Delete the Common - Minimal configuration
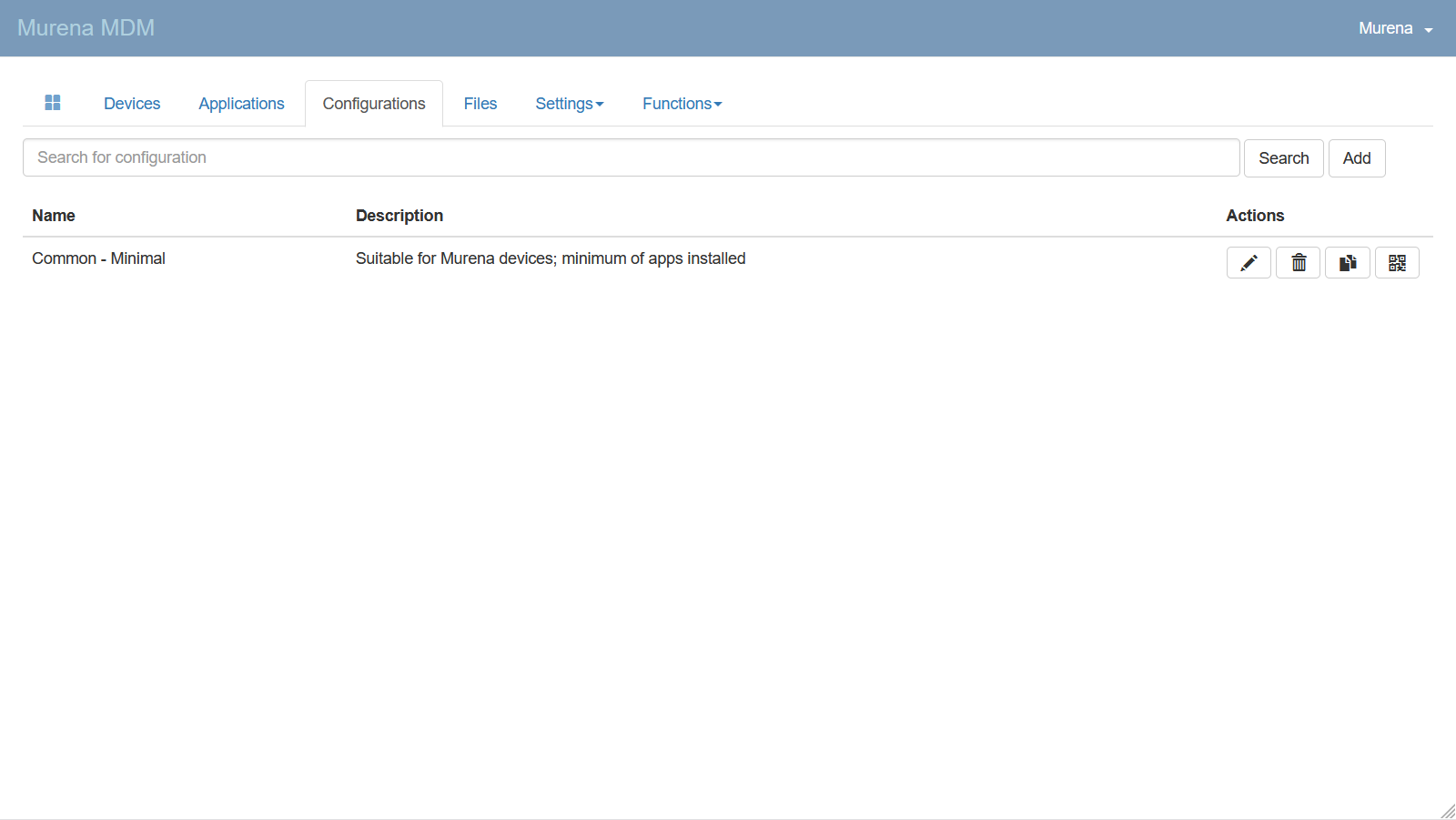 point(1298,263)
